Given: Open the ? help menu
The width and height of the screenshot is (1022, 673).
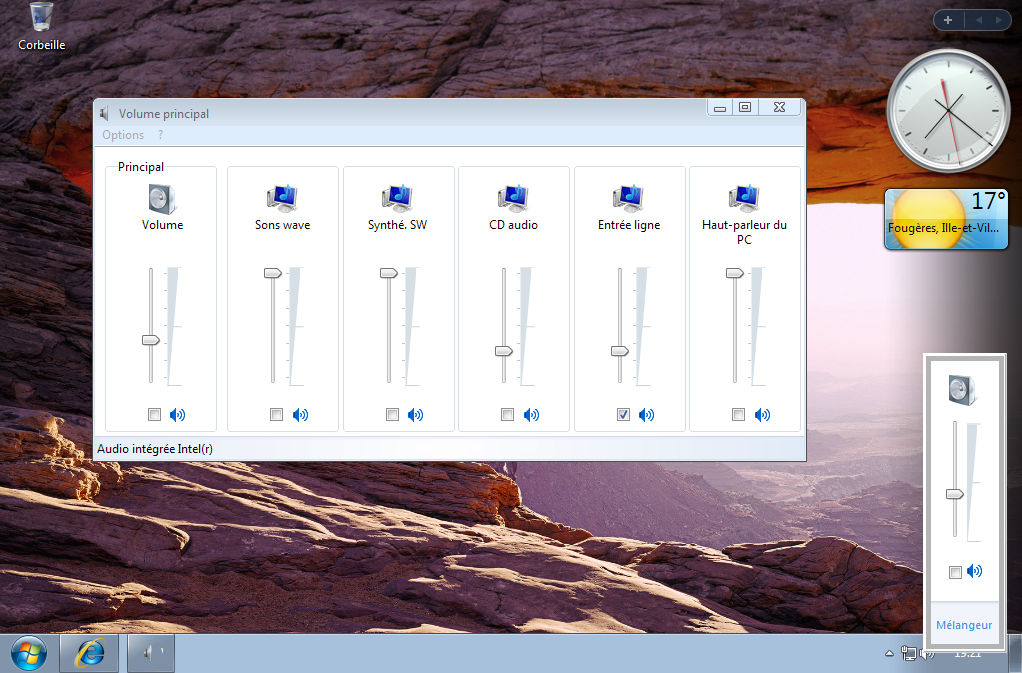Looking at the screenshot, I should pyautogui.click(x=159, y=134).
